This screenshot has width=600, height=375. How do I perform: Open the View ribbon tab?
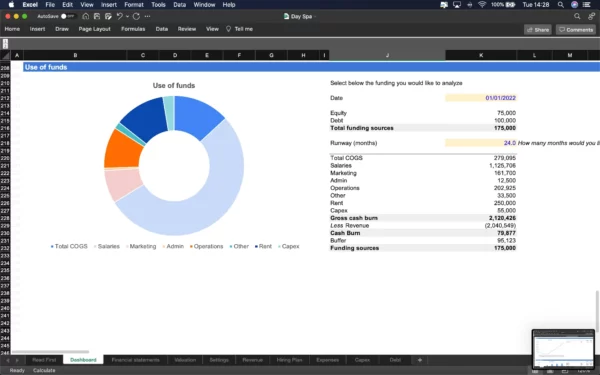pyautogui.click(x=212, y=29)
